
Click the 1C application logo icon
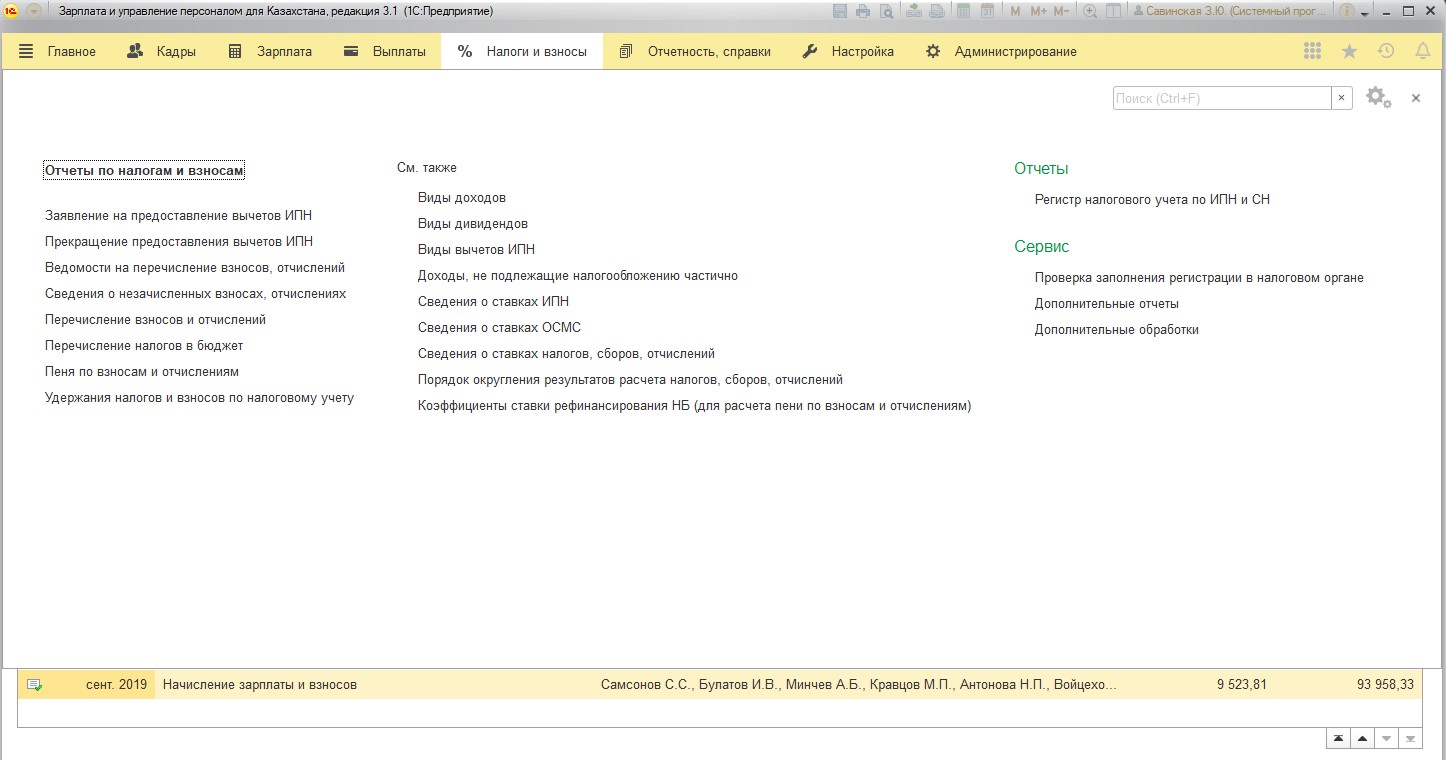[x=11, y=11]
